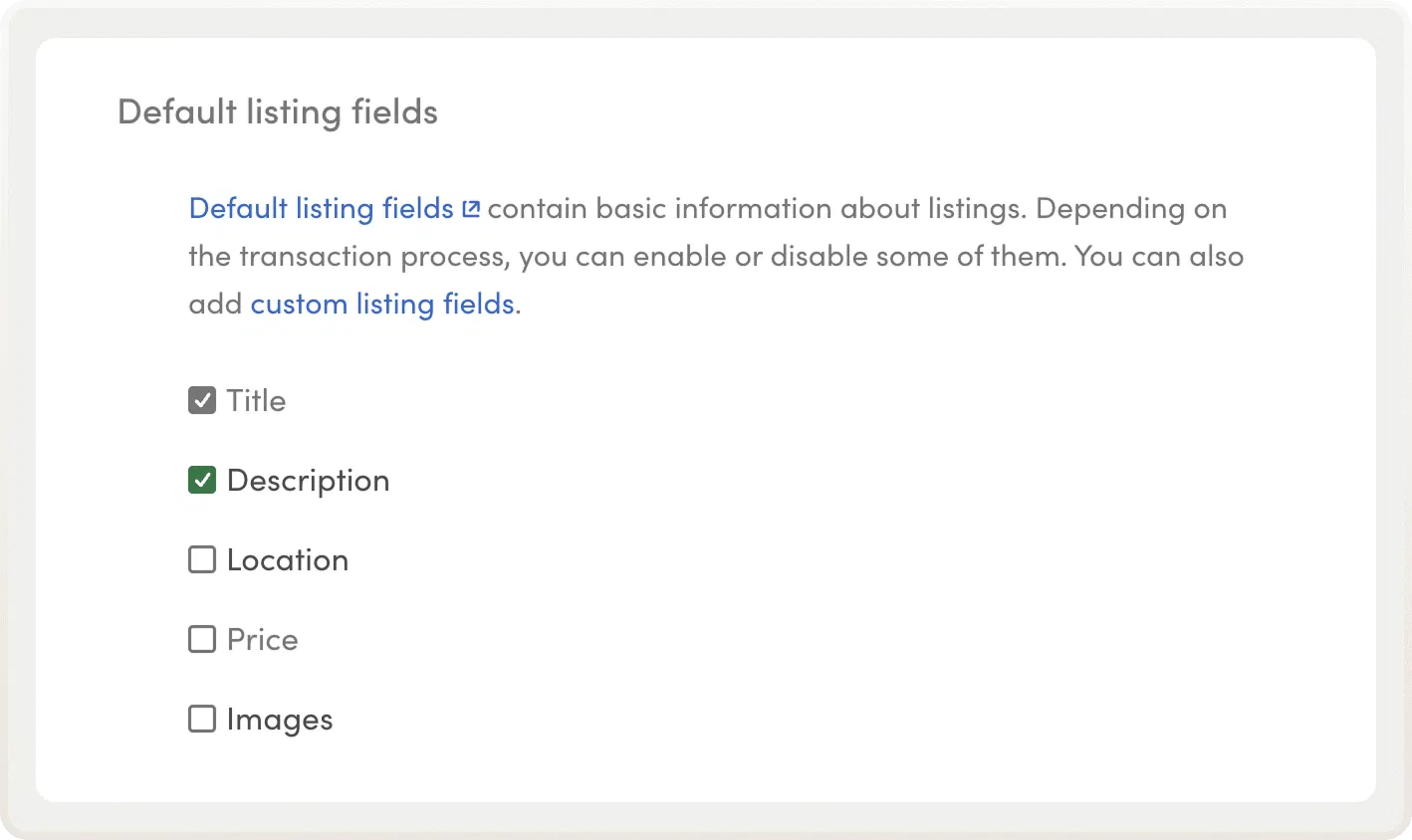Click the Price label text
Image resolution: width=1412 pixels, height=840 pixels.
(x=263, y=639)
